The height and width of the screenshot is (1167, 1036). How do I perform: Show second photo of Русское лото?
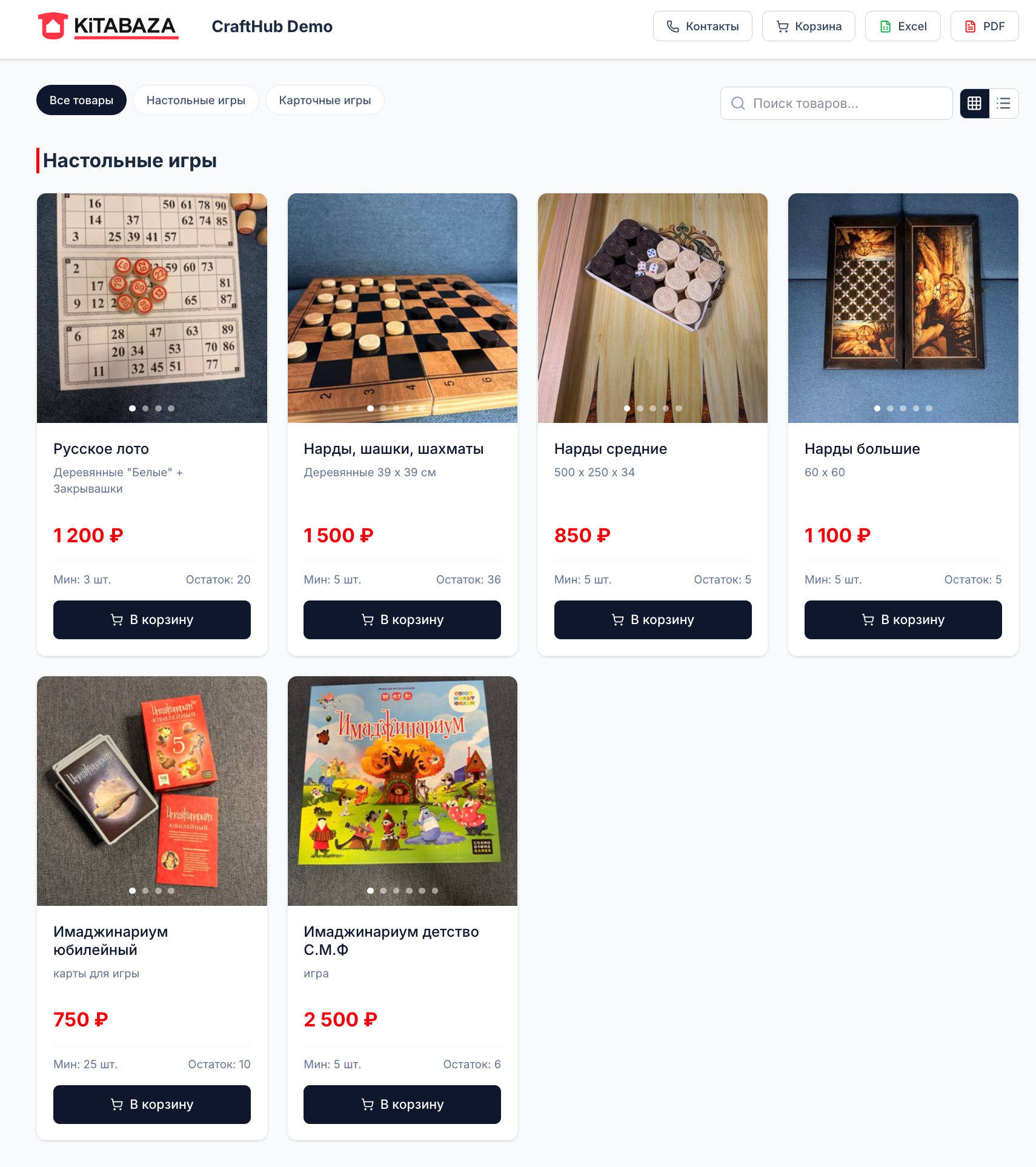[145, 408]
